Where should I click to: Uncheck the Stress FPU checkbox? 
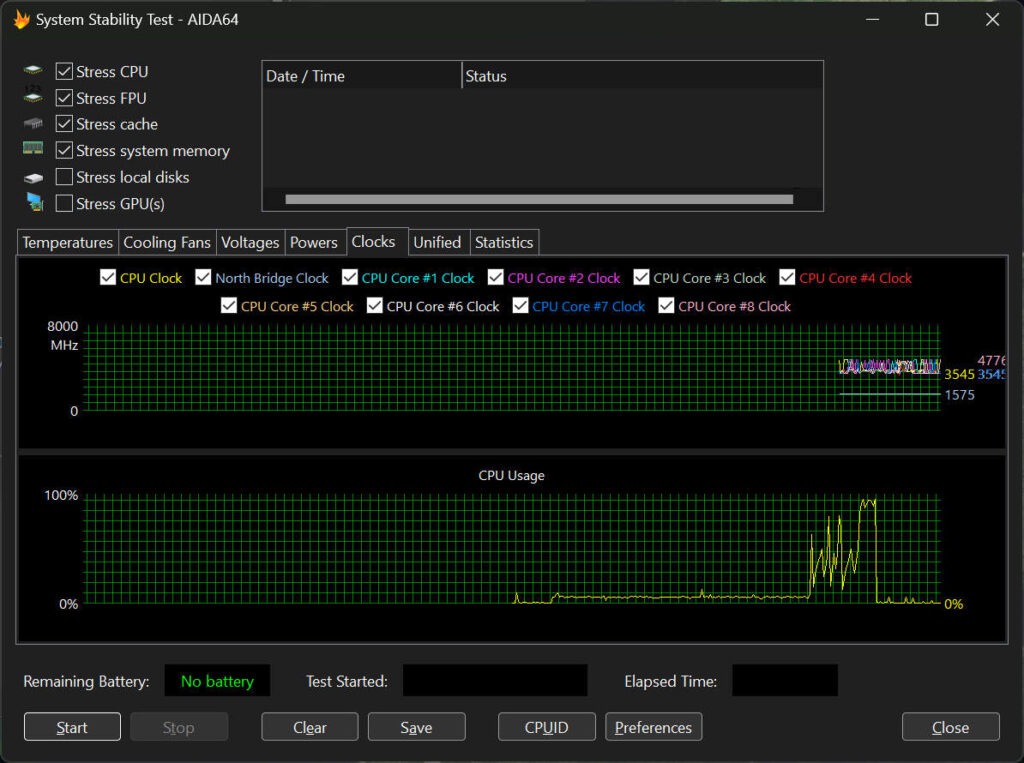(64, 98)
